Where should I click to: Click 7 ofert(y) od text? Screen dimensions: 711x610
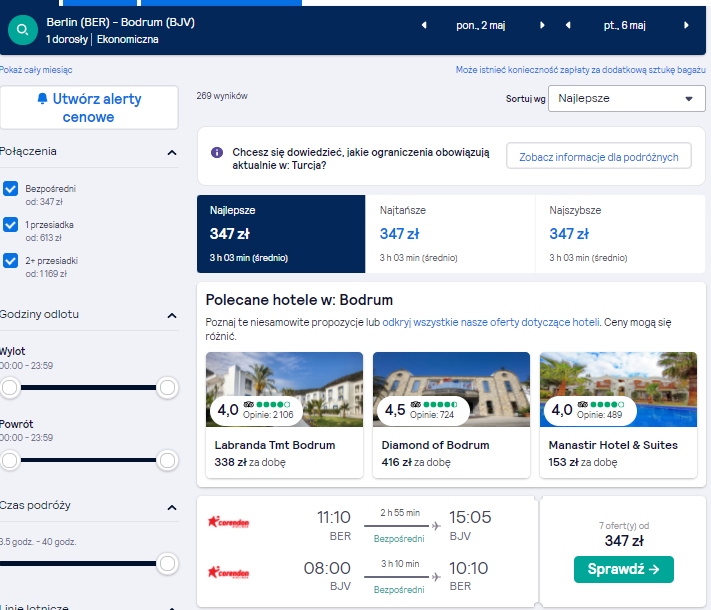[624, 526]
